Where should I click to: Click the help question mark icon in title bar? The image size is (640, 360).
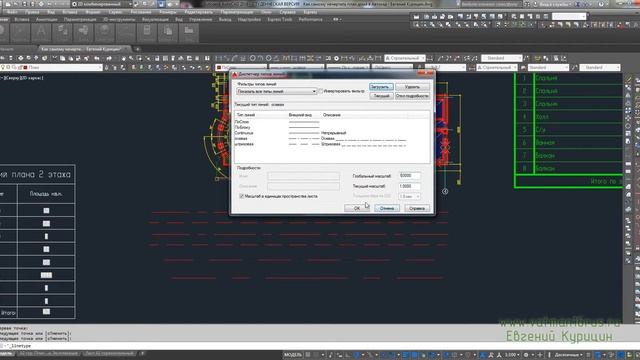[x=601, y=4]
